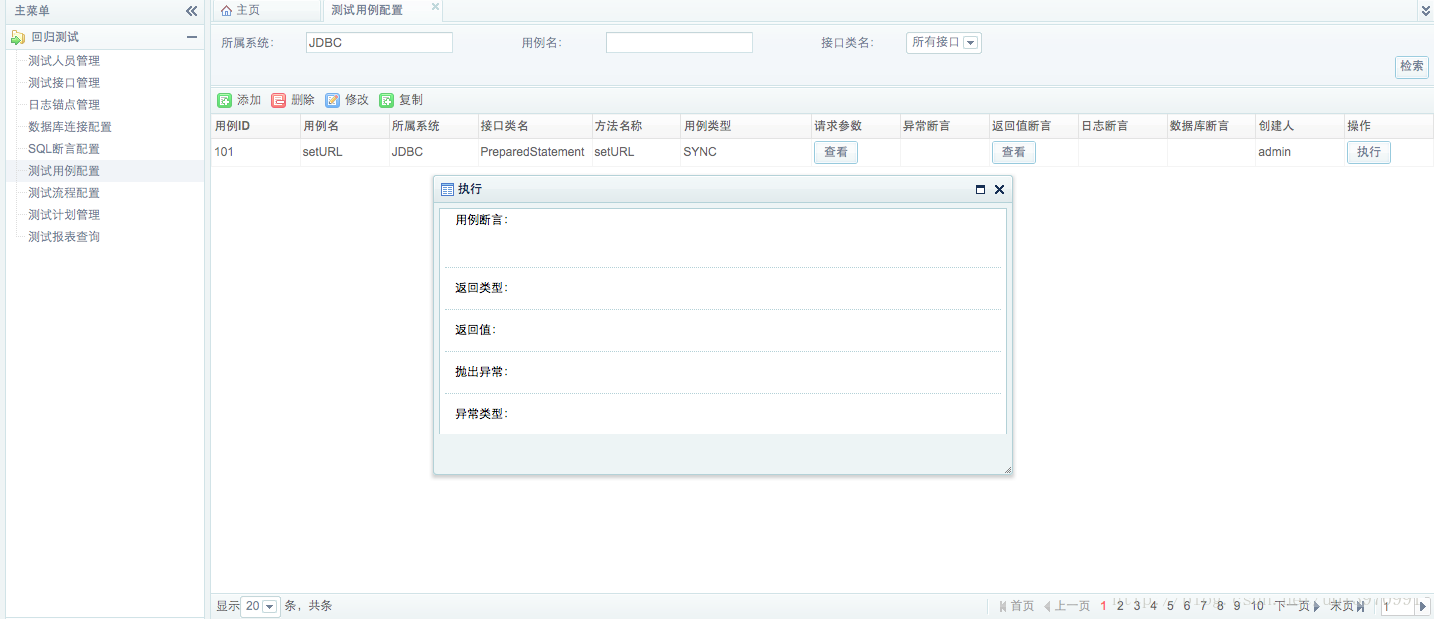Screen dimensions: 1434x619
Task: Click the 用例名 input field
Action: click(x=679, y=42)
